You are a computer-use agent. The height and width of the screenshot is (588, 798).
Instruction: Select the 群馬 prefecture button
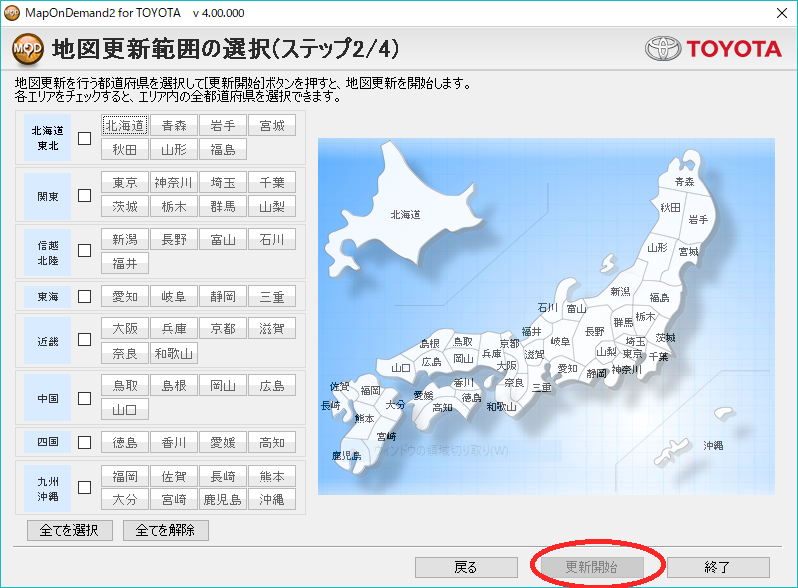223,206
